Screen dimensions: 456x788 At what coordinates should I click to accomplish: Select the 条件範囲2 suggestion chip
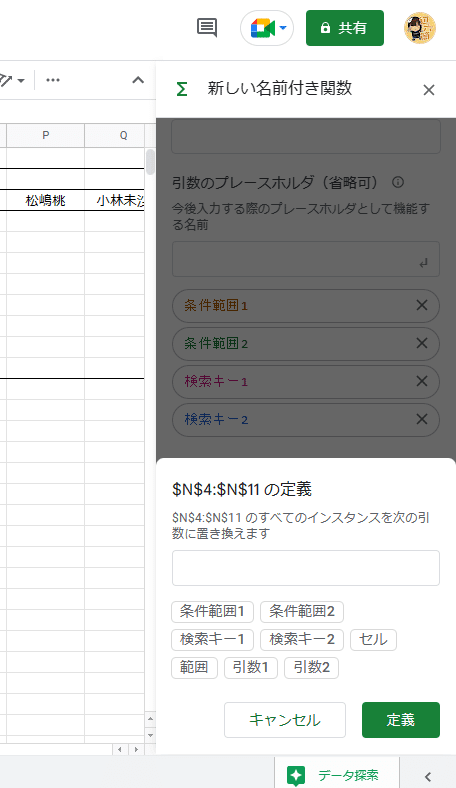tap(302, 612)
